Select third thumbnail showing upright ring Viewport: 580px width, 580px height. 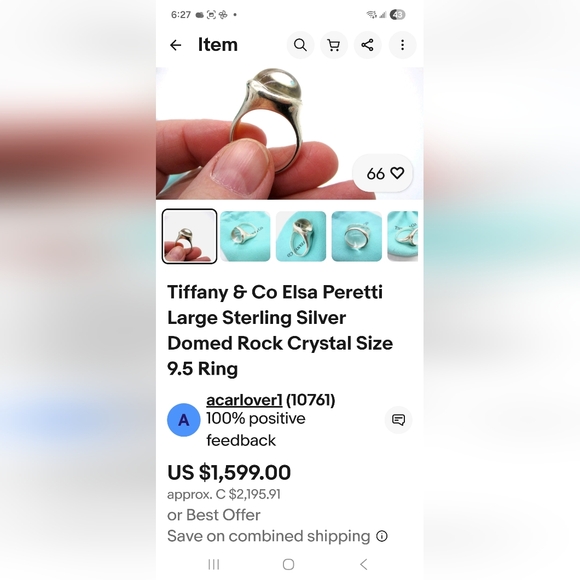[301, 236]
